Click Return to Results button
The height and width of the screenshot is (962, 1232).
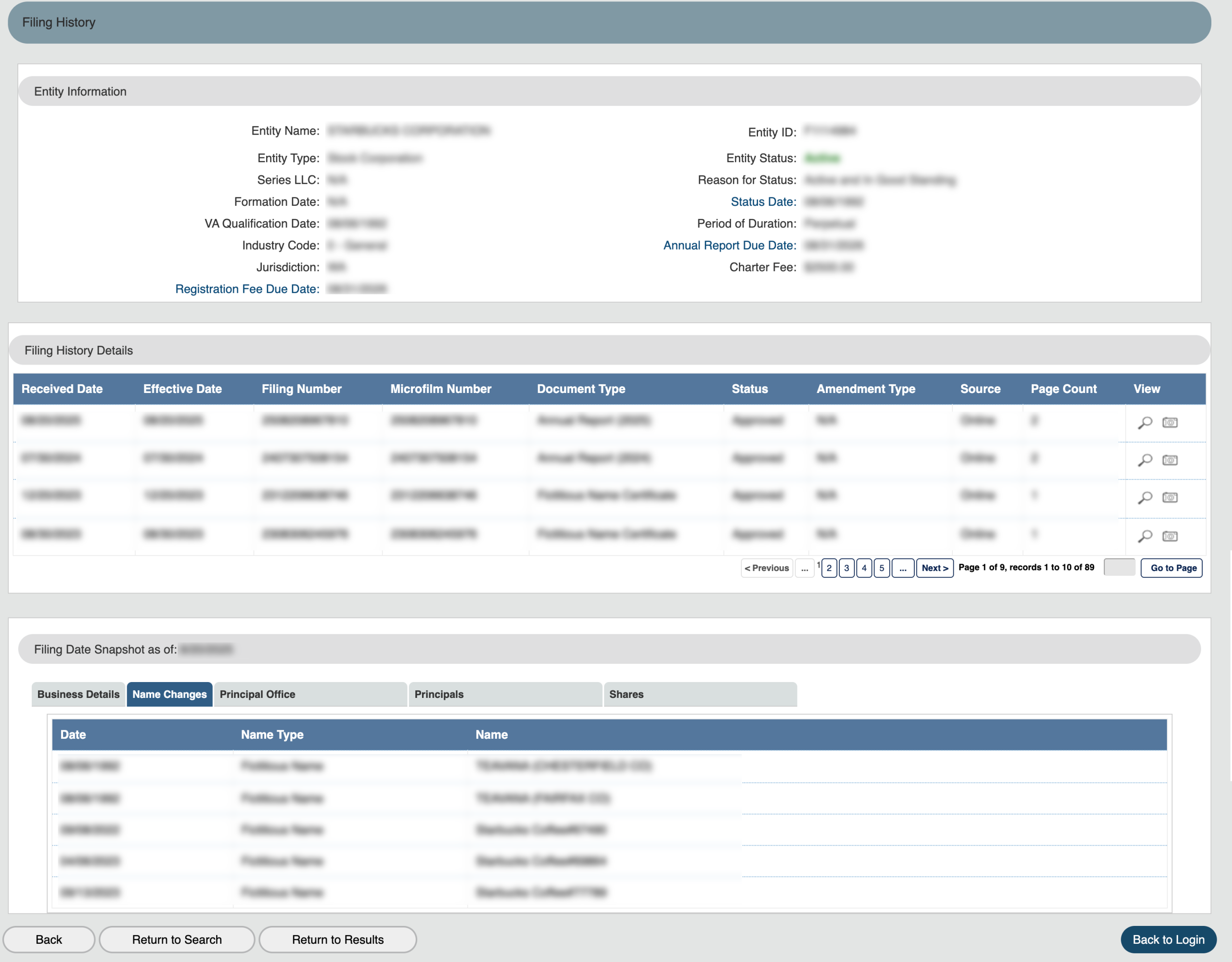click(338, 939)
